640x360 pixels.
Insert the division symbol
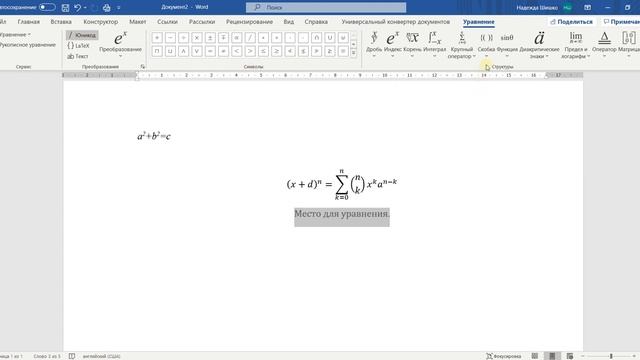(184, 38)
